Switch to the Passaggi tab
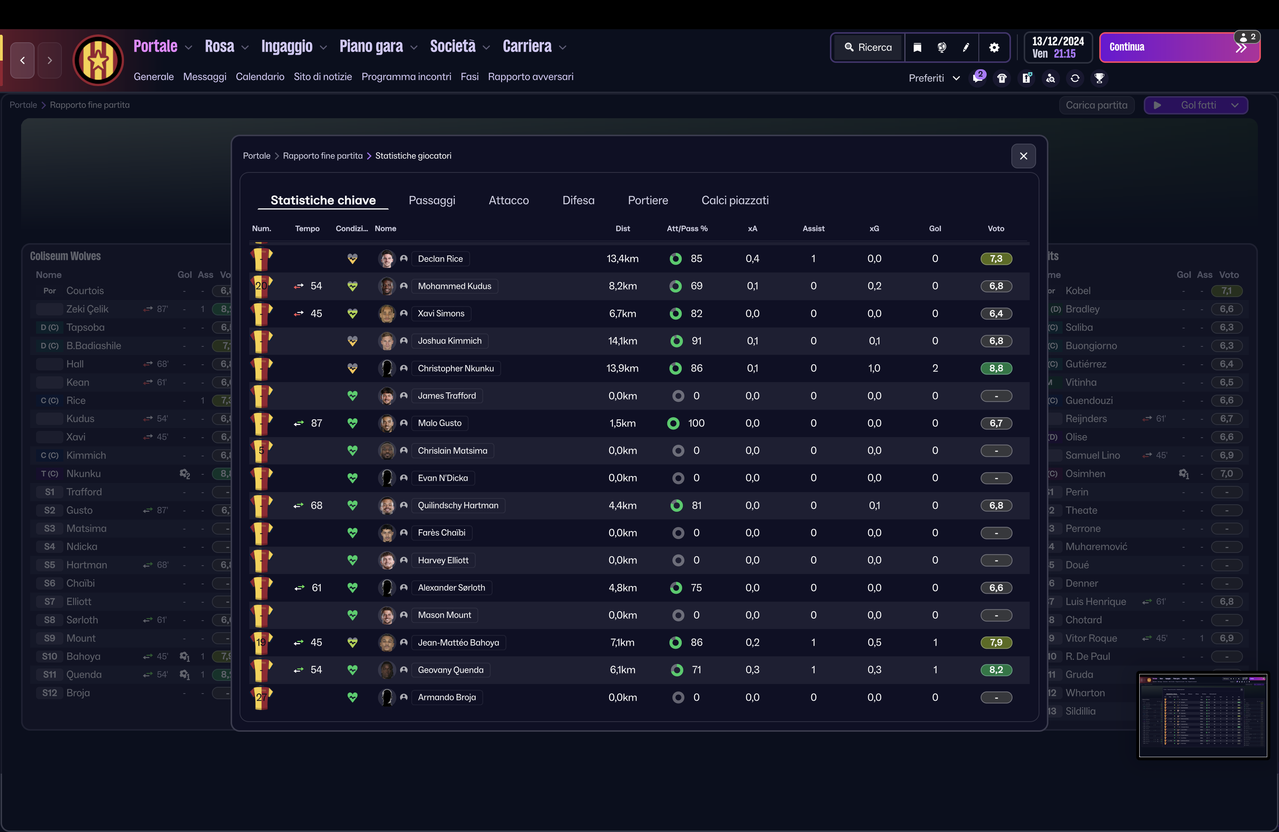1279x832 pixels. pos(432,200)
